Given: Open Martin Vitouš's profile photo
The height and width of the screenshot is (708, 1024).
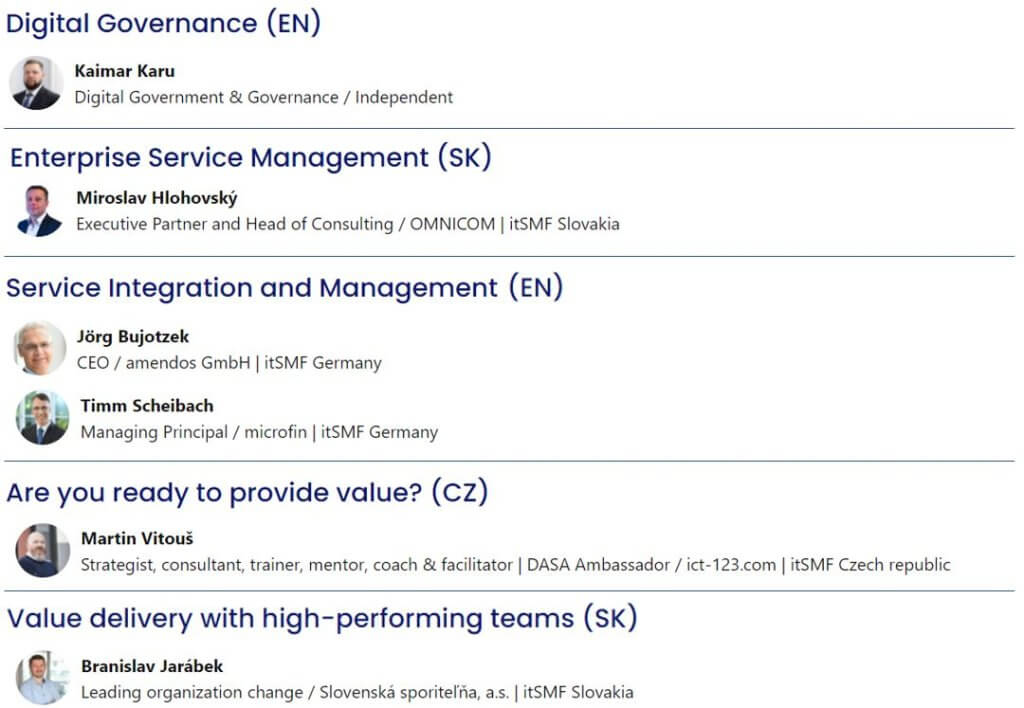Looking at the screenshot, I should pos(42,550).
